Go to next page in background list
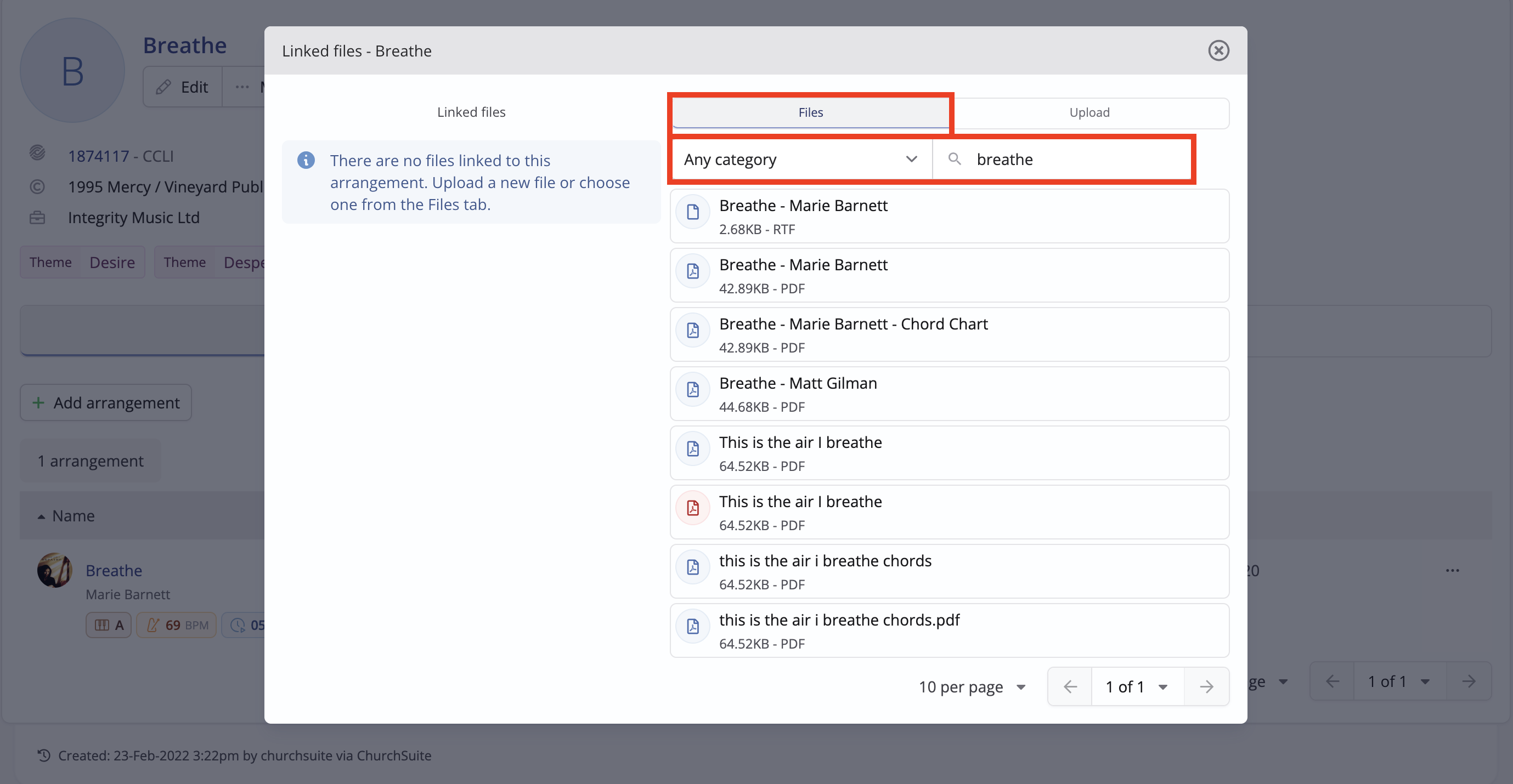Image resolution: width=1513 pixels, height=784 pixels. click(1469, 681)
